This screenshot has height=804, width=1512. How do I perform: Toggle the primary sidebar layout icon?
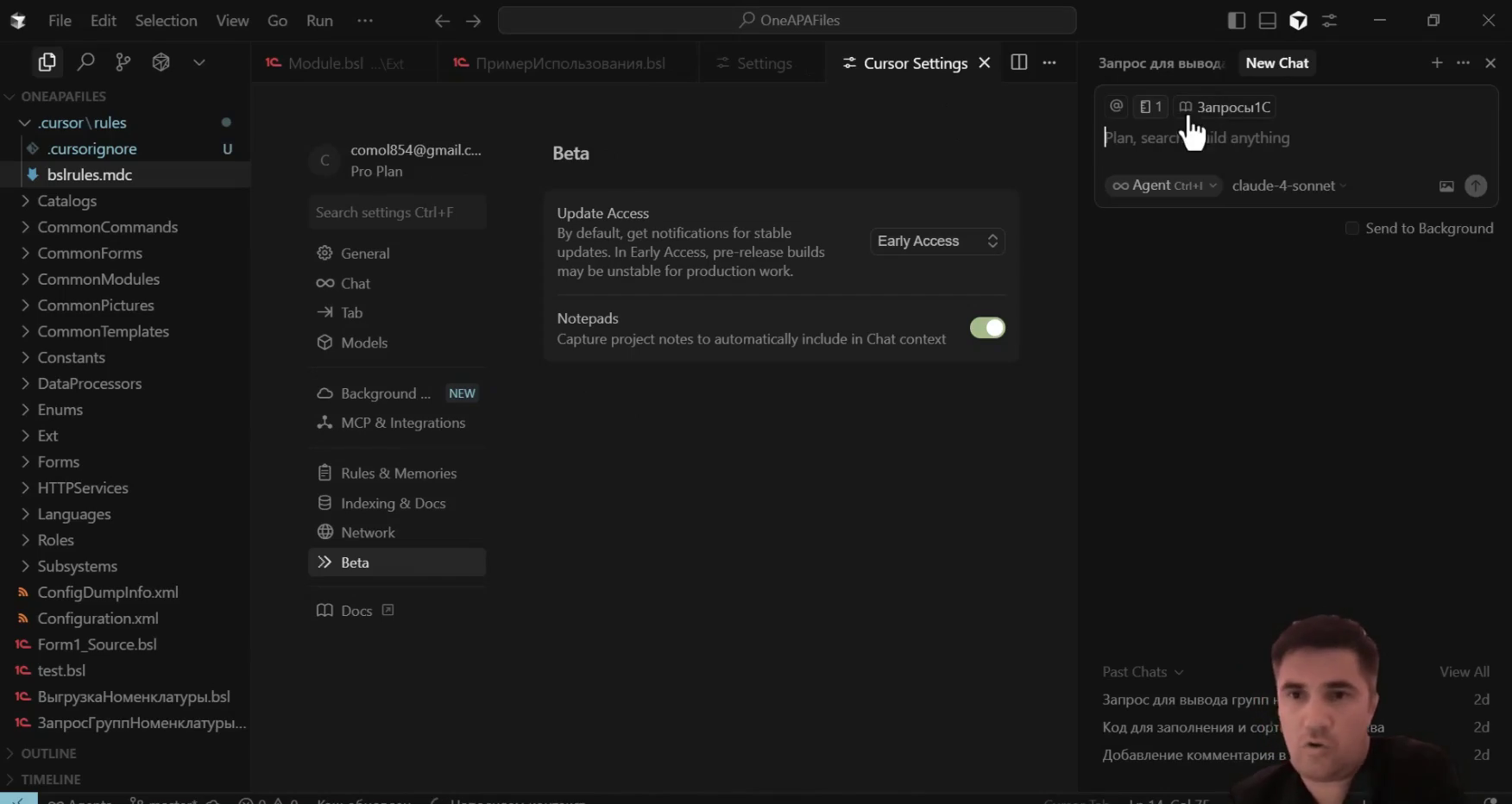(1237, 21)
